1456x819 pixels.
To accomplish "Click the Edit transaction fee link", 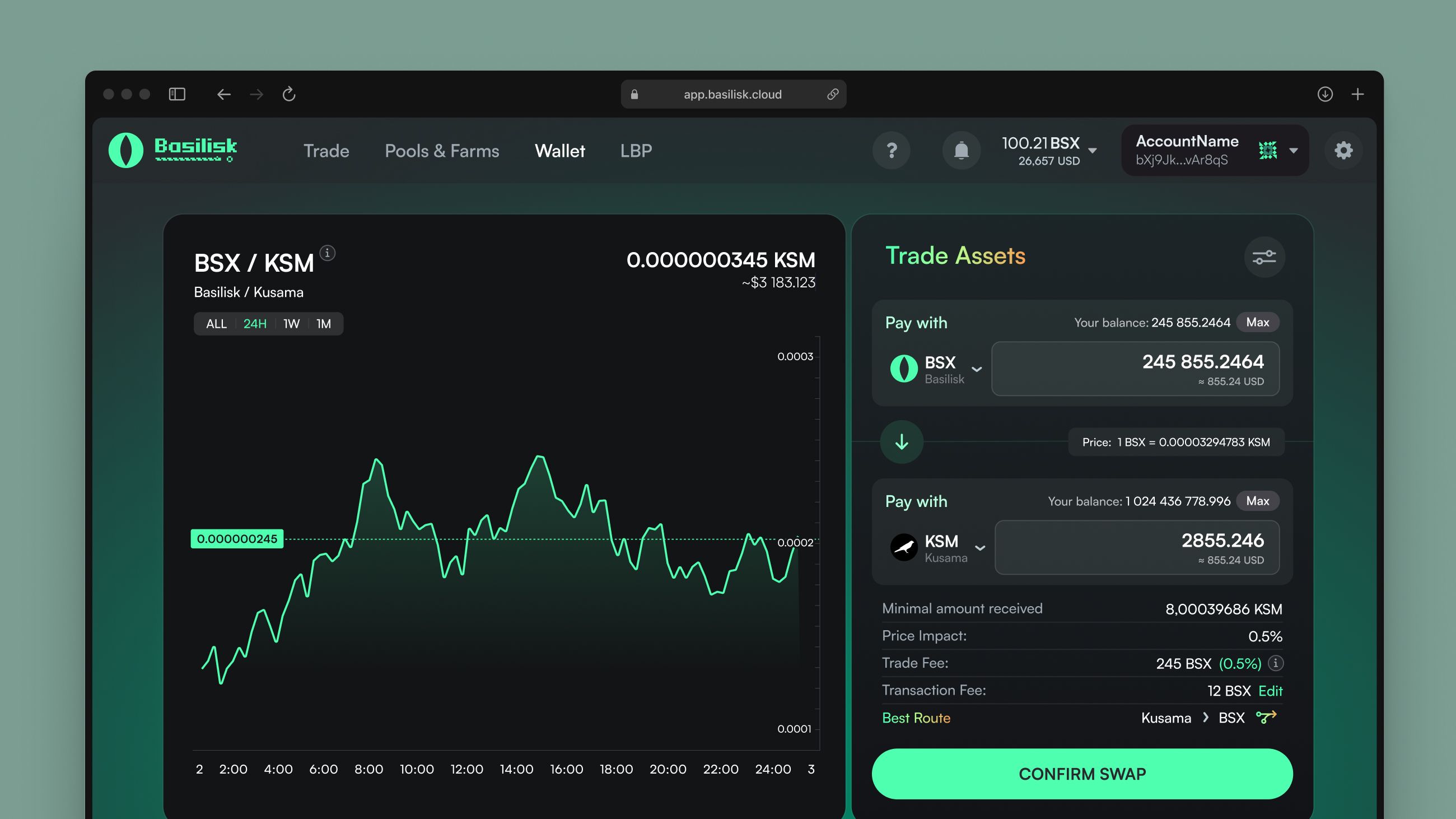I will coord(1270,691).
